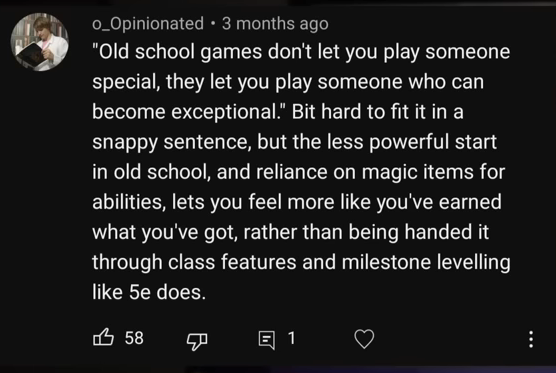556x373 pixels.
Task: Open the '3 months ago' timestamp link
Action: (x=275, y=24)
